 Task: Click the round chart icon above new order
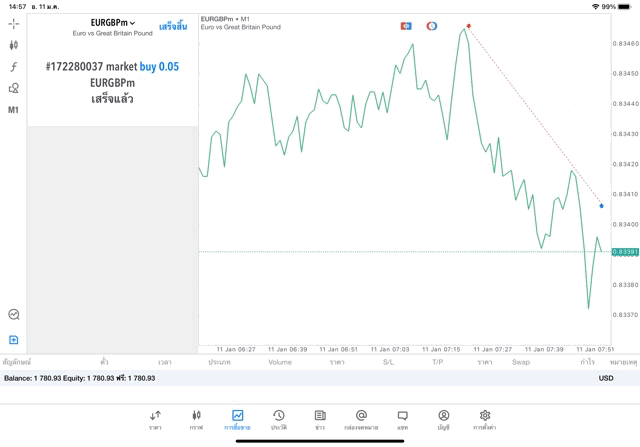click(x=14, y=315)
